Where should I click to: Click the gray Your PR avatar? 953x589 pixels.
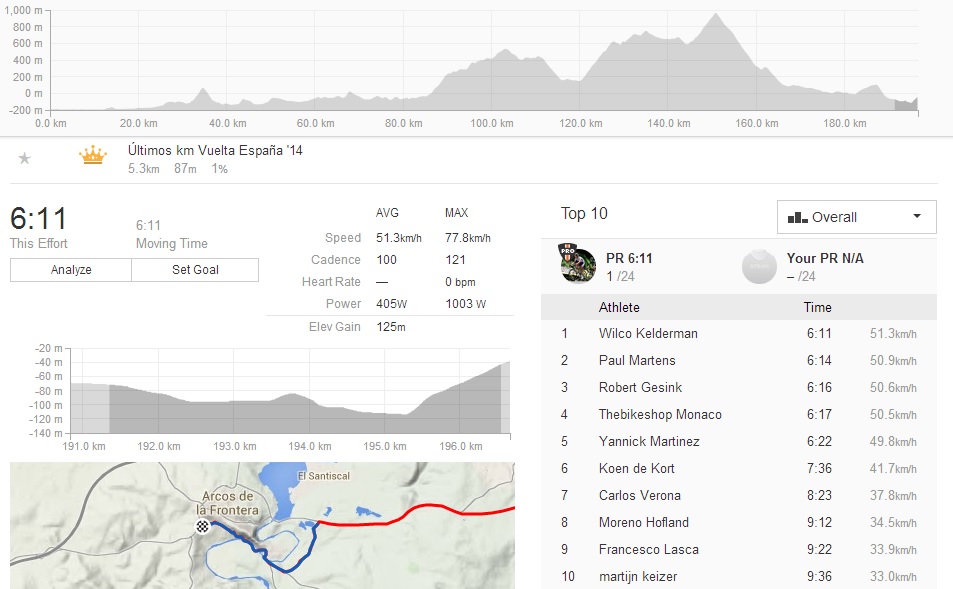pos(759,265)
